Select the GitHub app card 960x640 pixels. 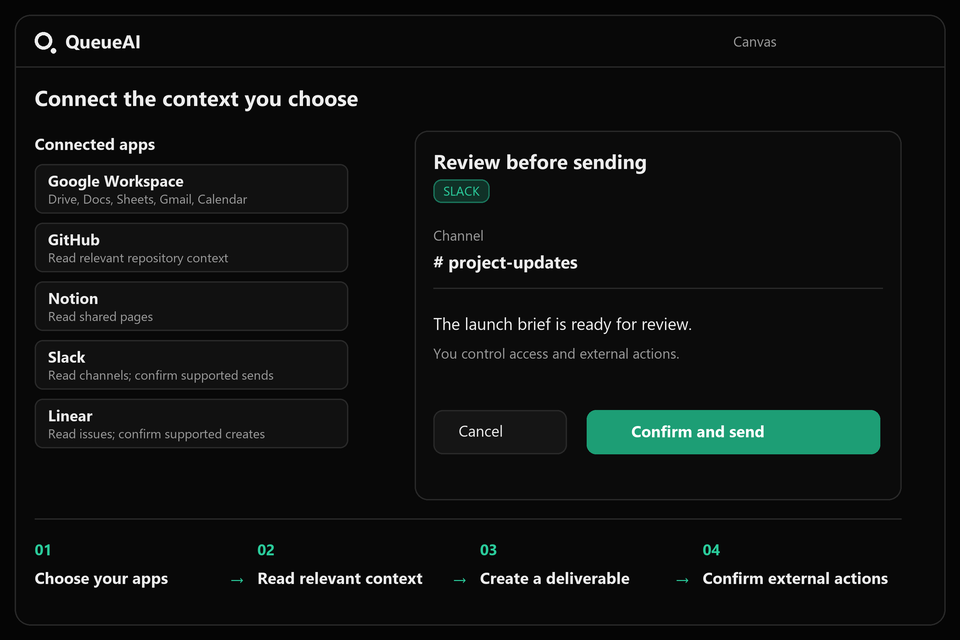coord(191,247)
